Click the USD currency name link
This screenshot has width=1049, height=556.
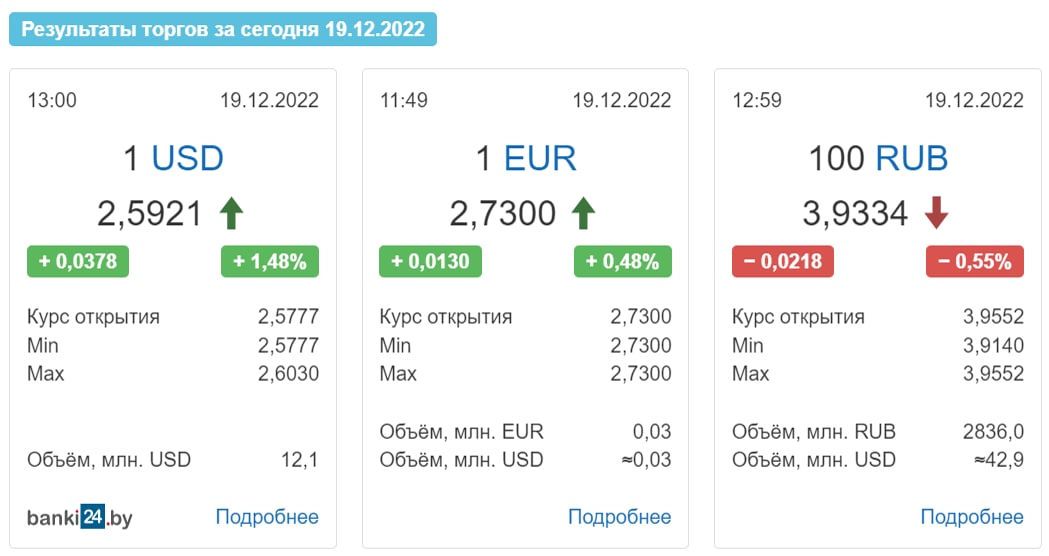tap(187, 159)
